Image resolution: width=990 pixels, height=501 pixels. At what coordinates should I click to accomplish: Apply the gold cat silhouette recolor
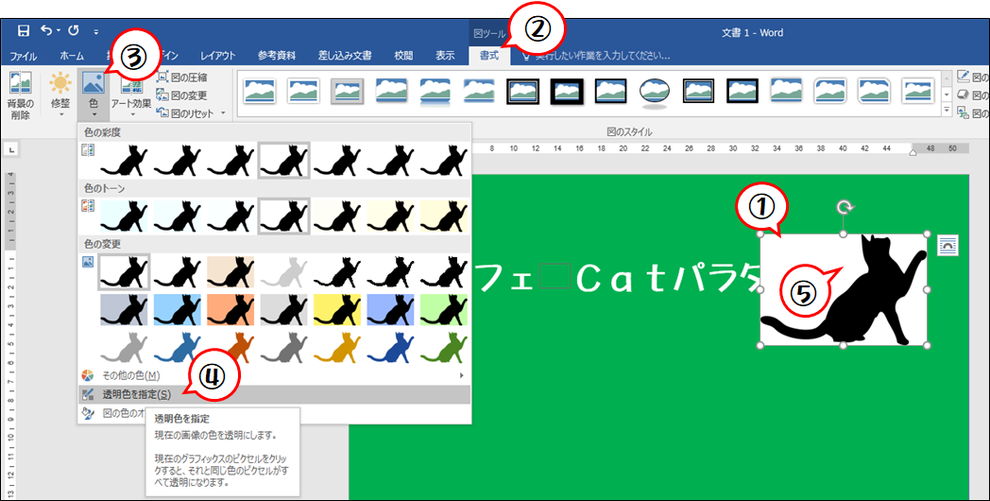pyautogui.click(x=337, y=347)
